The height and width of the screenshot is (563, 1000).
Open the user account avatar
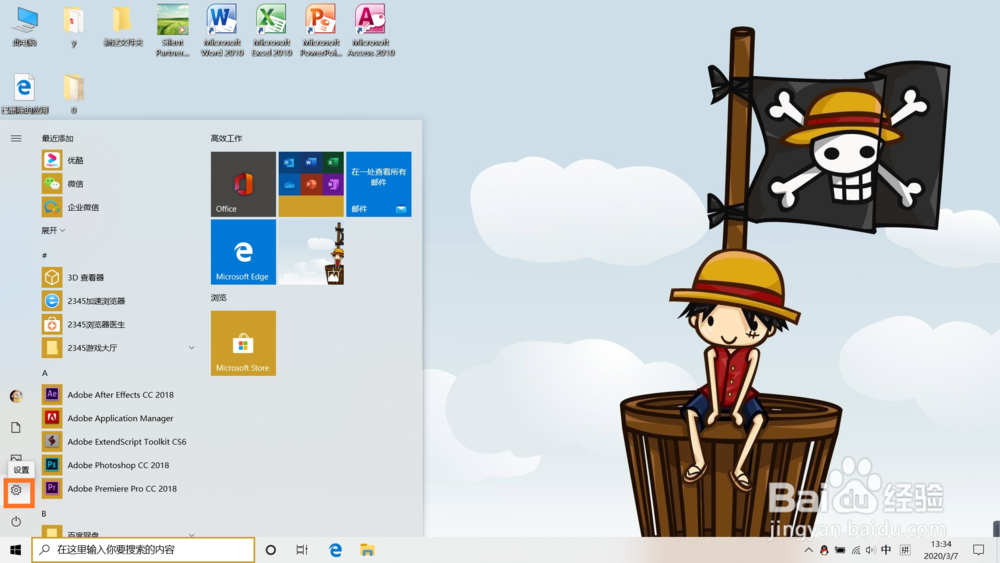click(16, 396)
